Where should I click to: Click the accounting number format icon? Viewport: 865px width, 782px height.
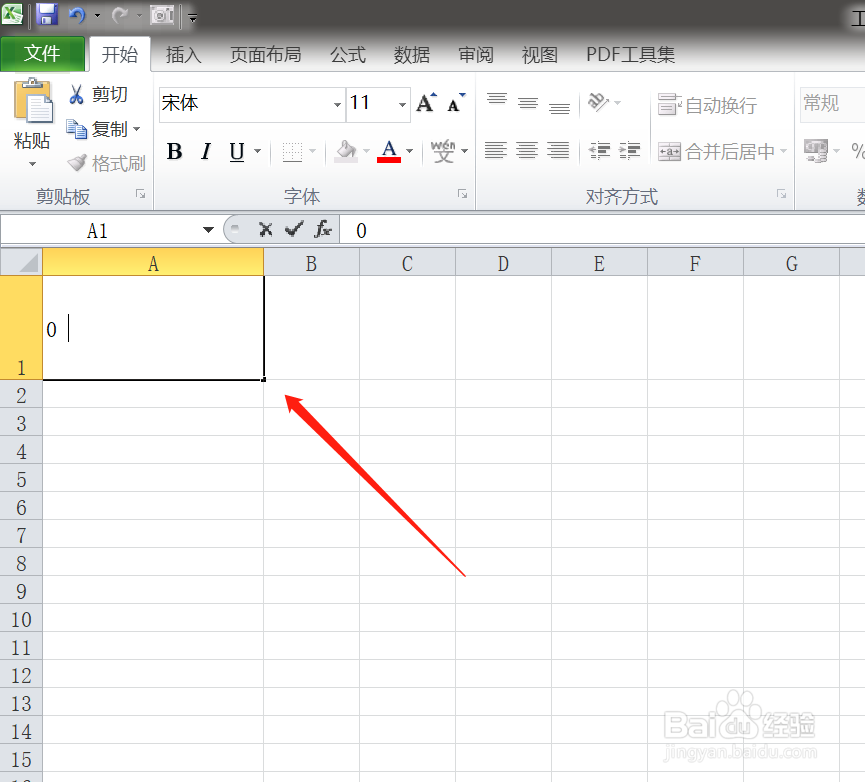(816, 151)
